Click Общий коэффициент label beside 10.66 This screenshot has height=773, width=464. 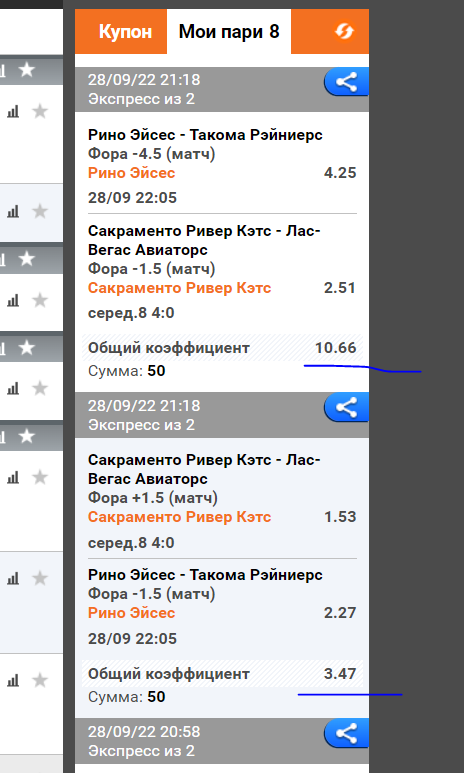point(169,348)
